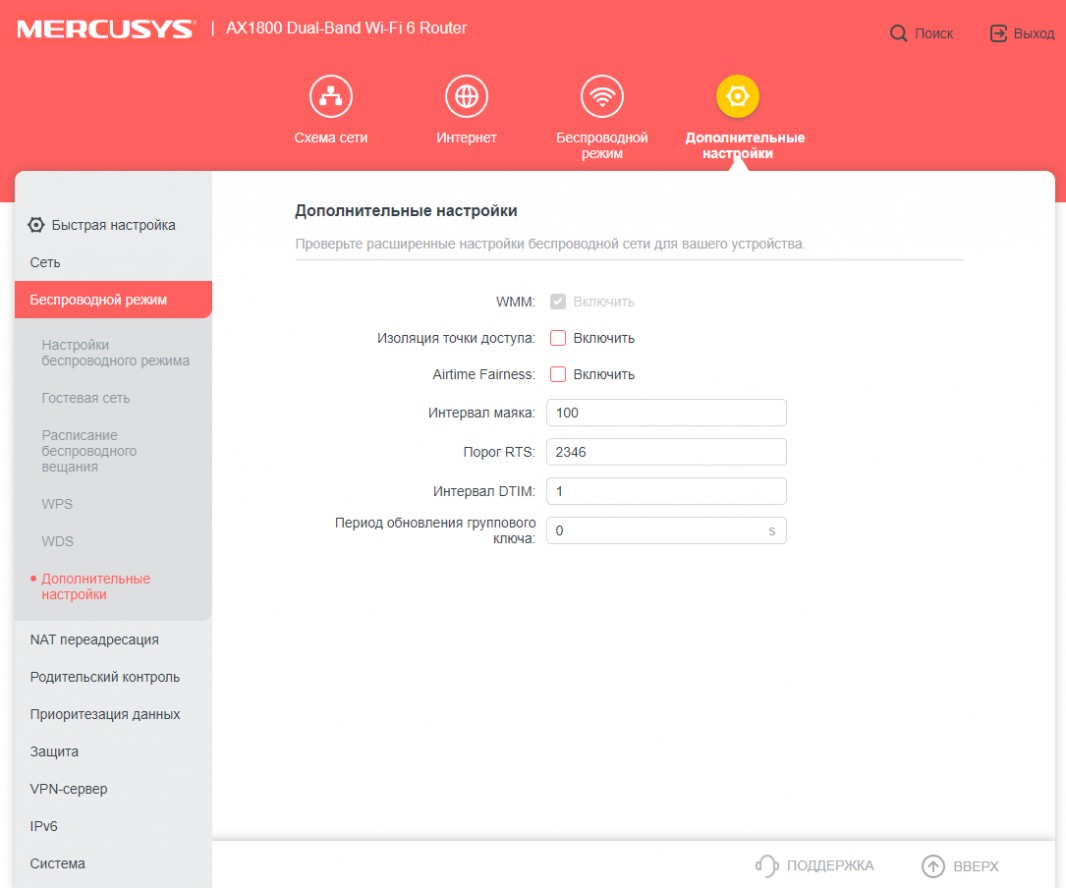This screenshot has width=1066, height=888.
Task: Expand the Сеть sidebar section
Action: pos(45,263)
